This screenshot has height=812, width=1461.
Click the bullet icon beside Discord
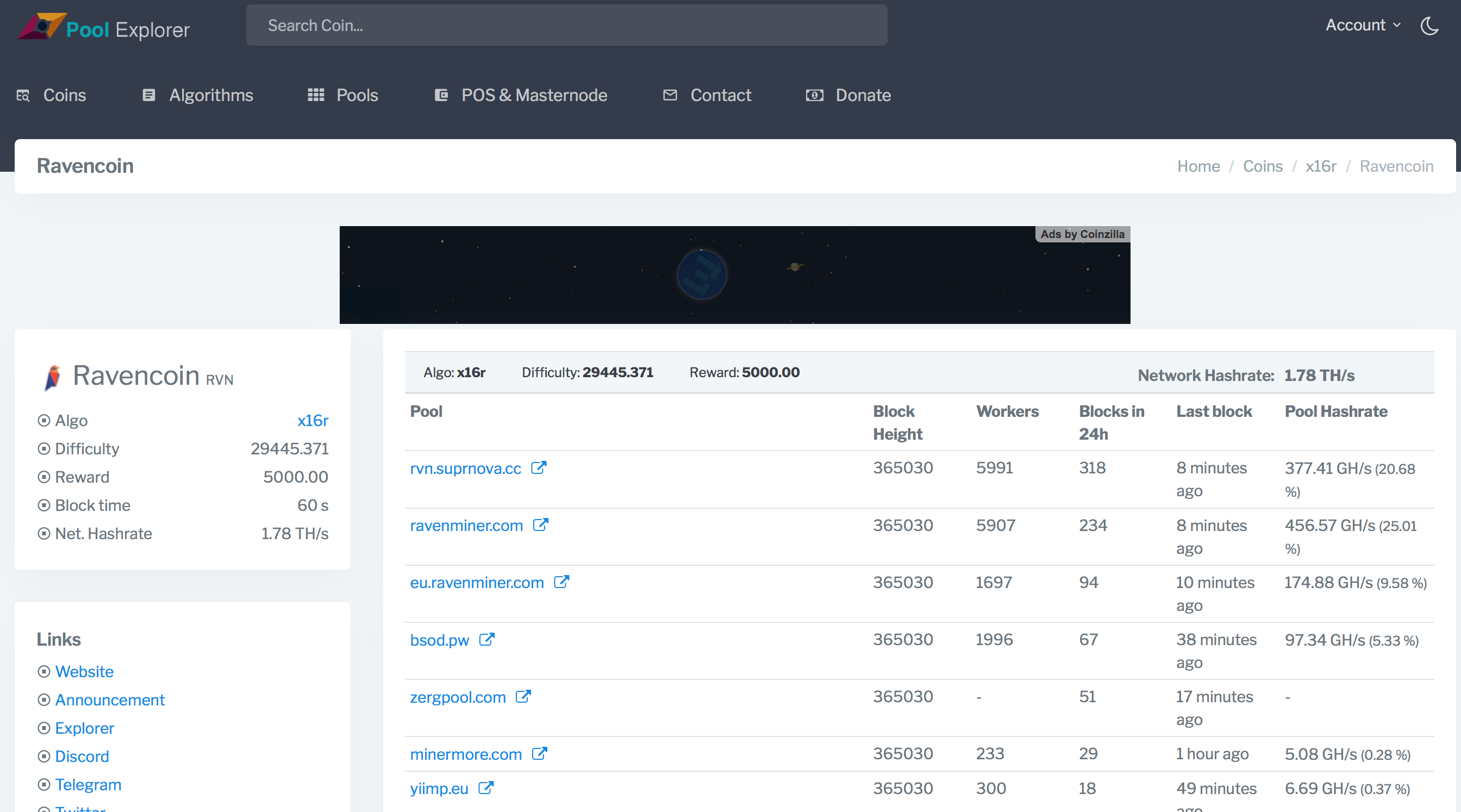(43, 757)
